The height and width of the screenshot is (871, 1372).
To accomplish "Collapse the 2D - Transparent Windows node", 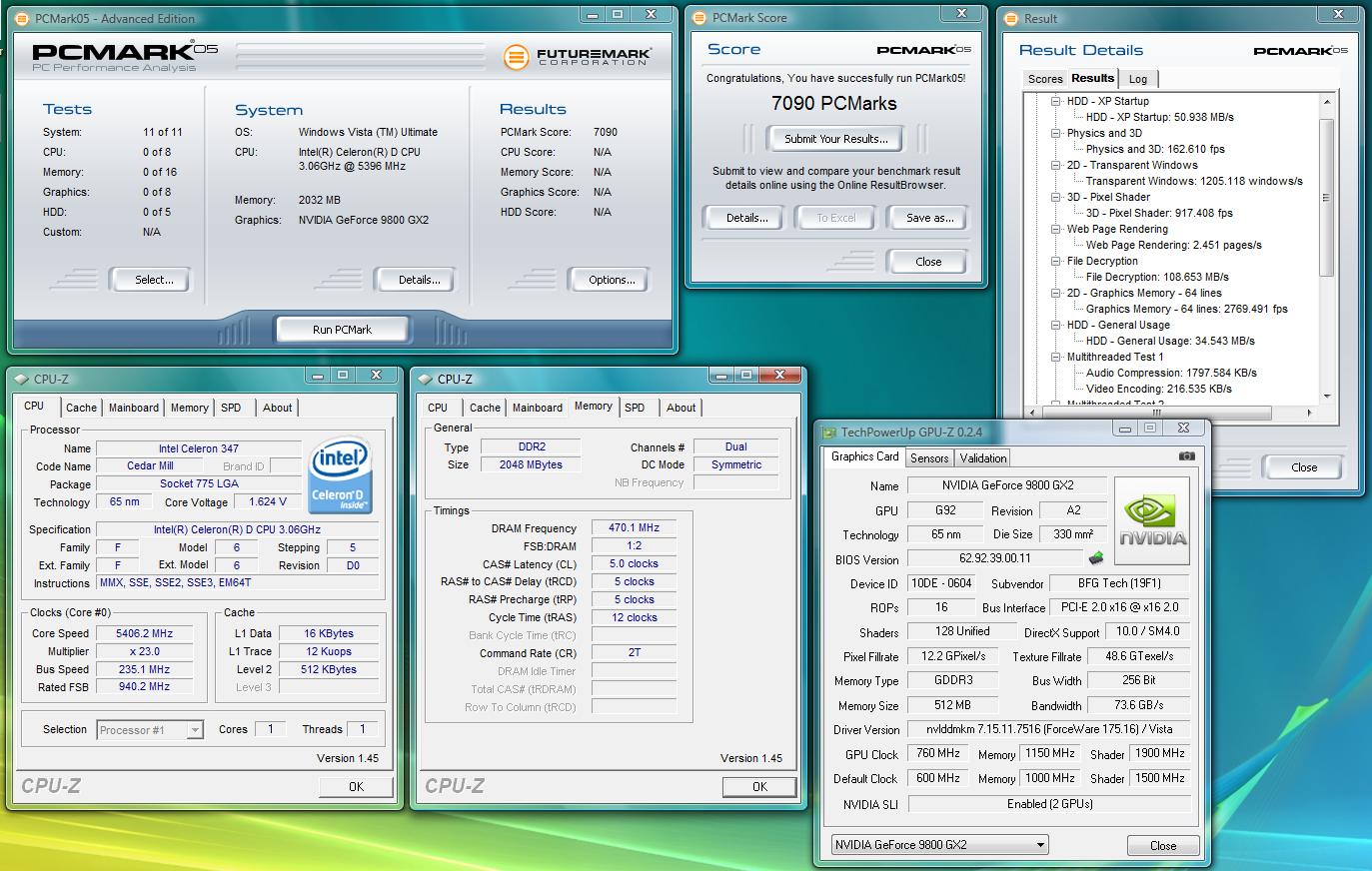I will pos(1056,165).
